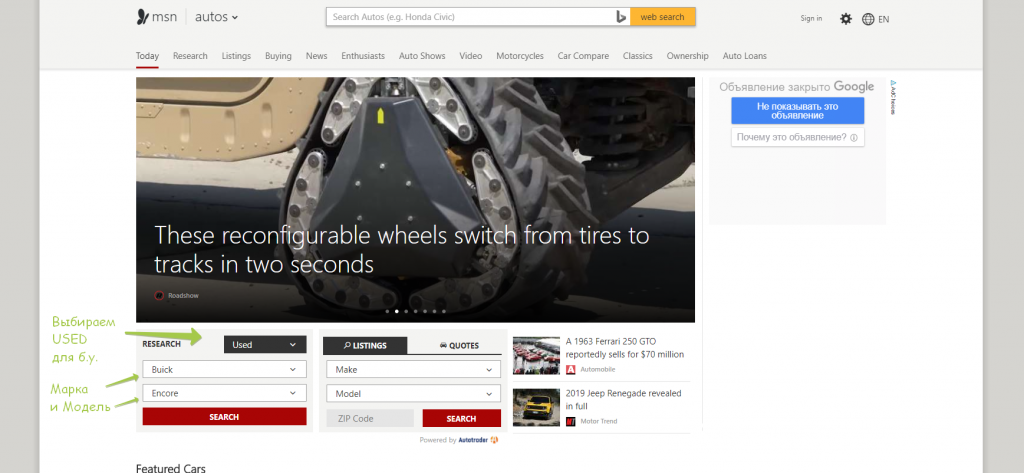The width and height of the screenshot is (1024, 473).
Task: Click the yellow Jeep Renegade thumbnail
Action: [x=536, y=408]
